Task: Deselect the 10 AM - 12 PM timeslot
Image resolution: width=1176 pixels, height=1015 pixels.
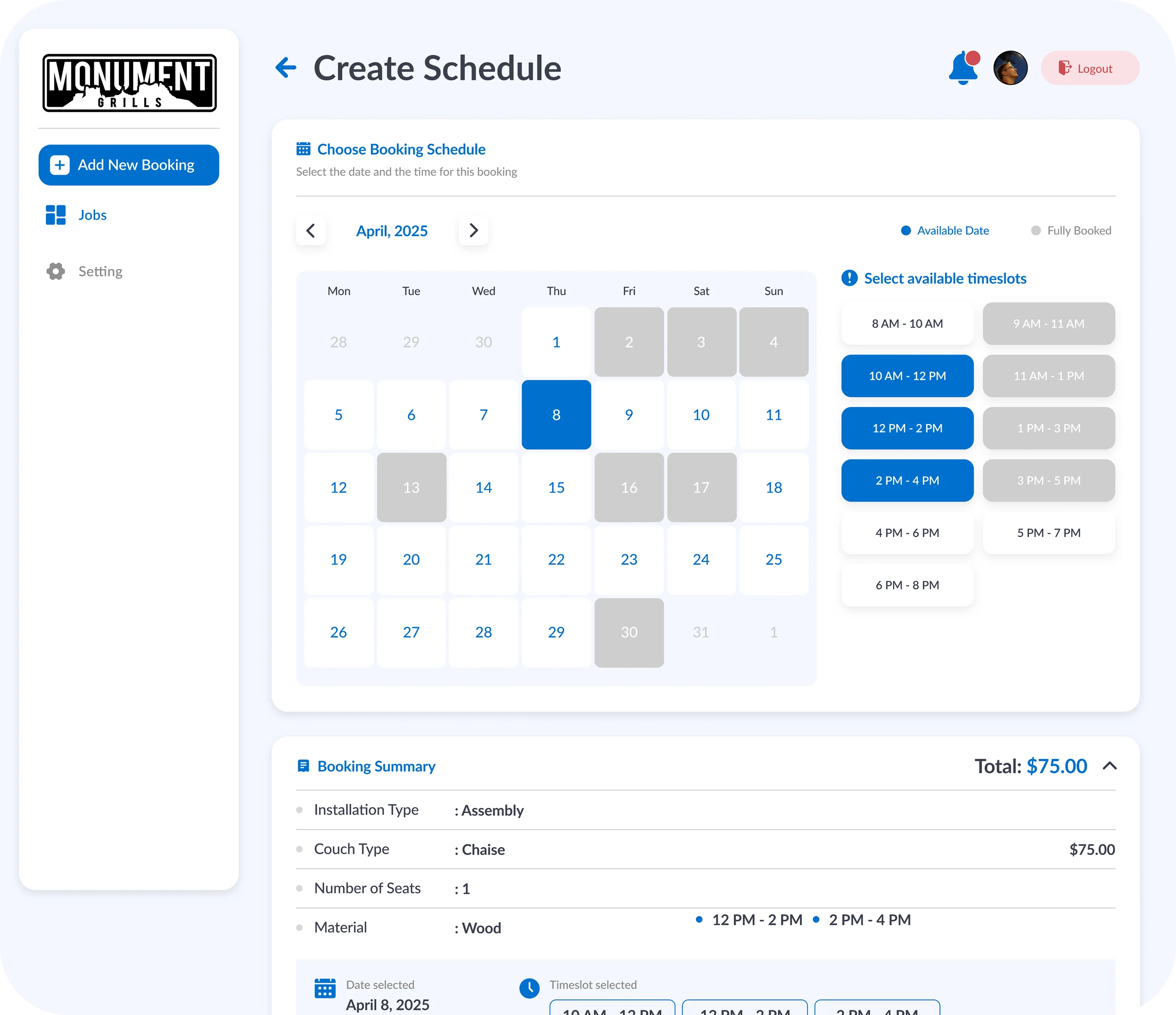Action: click(x=907, y=376)
